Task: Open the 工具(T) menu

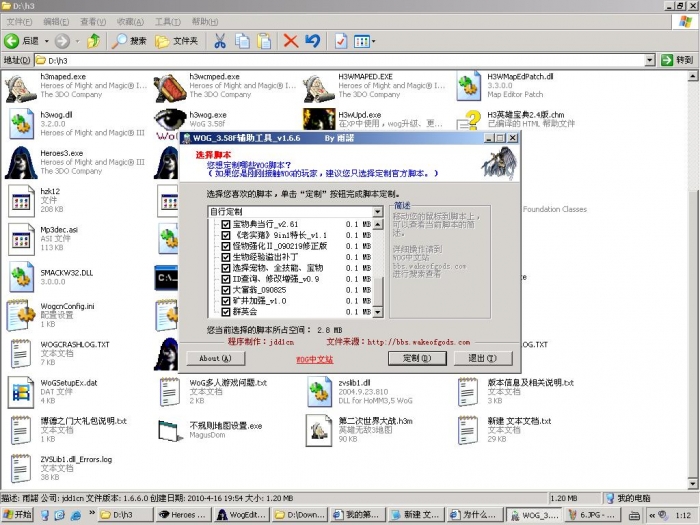Action: (x=167, y=21)
